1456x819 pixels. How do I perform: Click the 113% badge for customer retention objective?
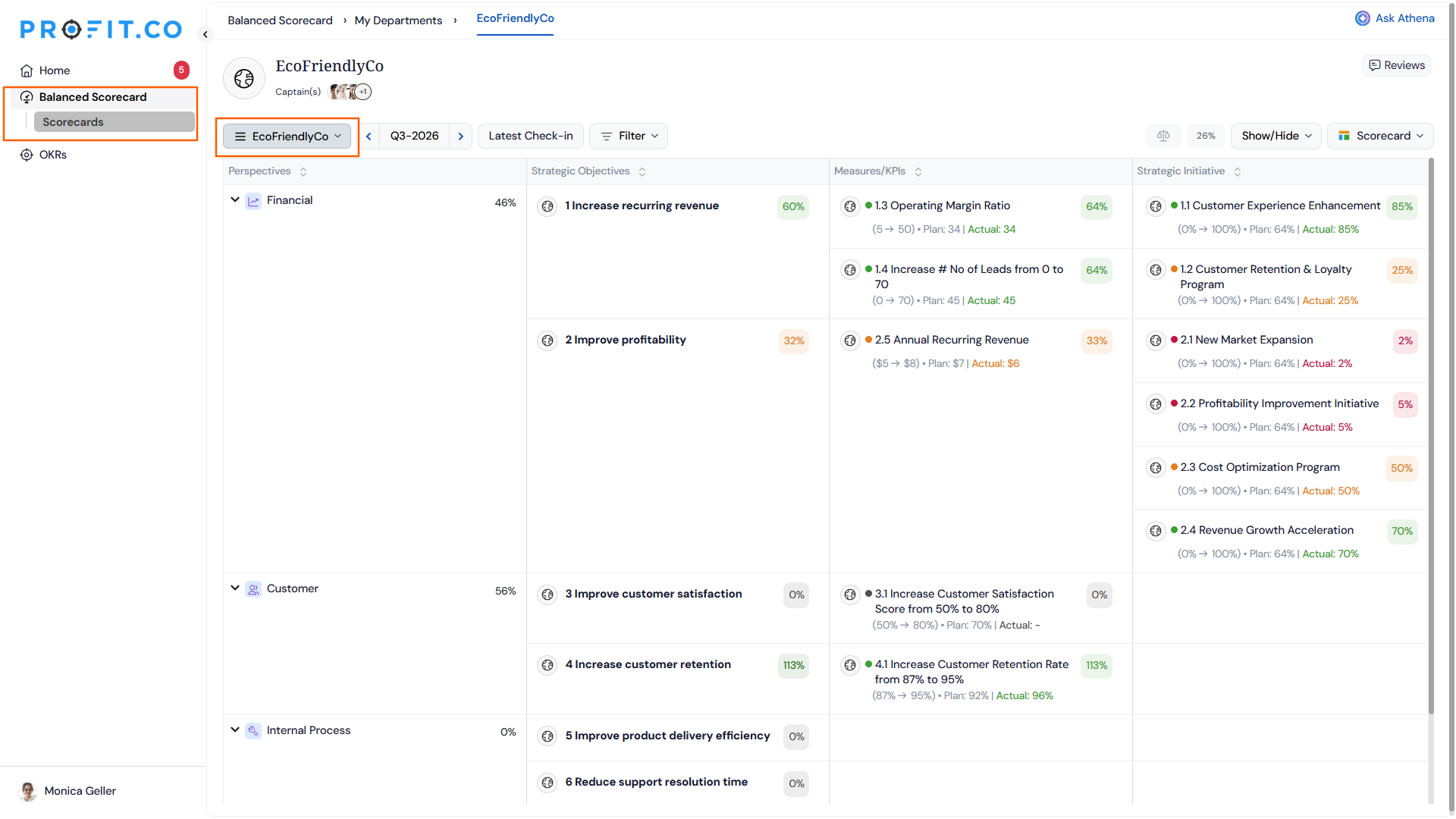tap(793, 666)
